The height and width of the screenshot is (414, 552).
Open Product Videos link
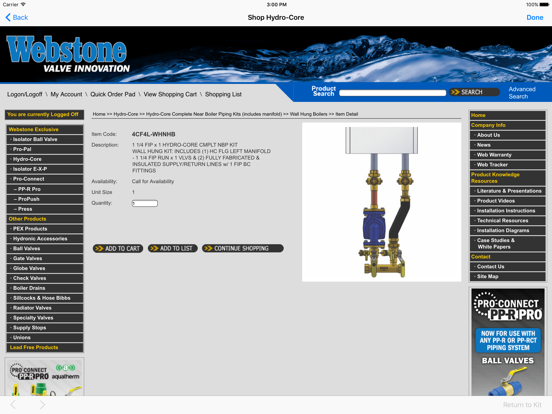pyautogui.click(x=508, y=201)
